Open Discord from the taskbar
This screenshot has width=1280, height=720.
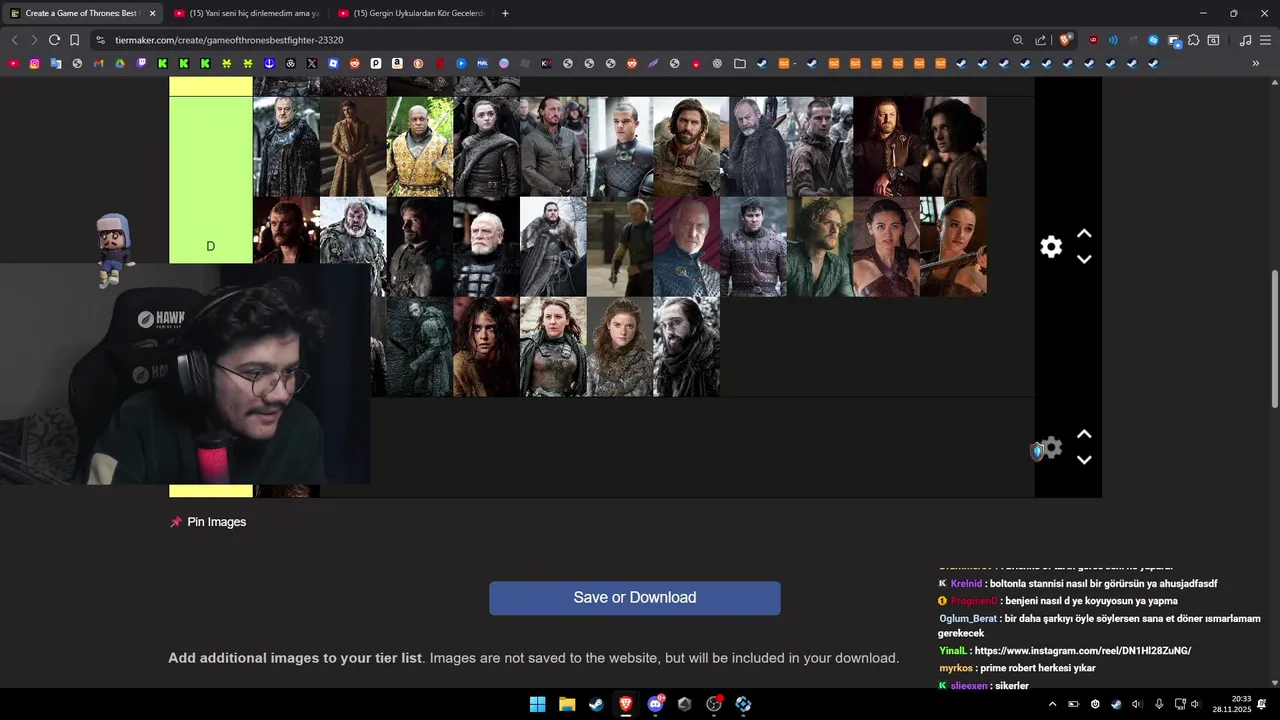coord(655,704)
